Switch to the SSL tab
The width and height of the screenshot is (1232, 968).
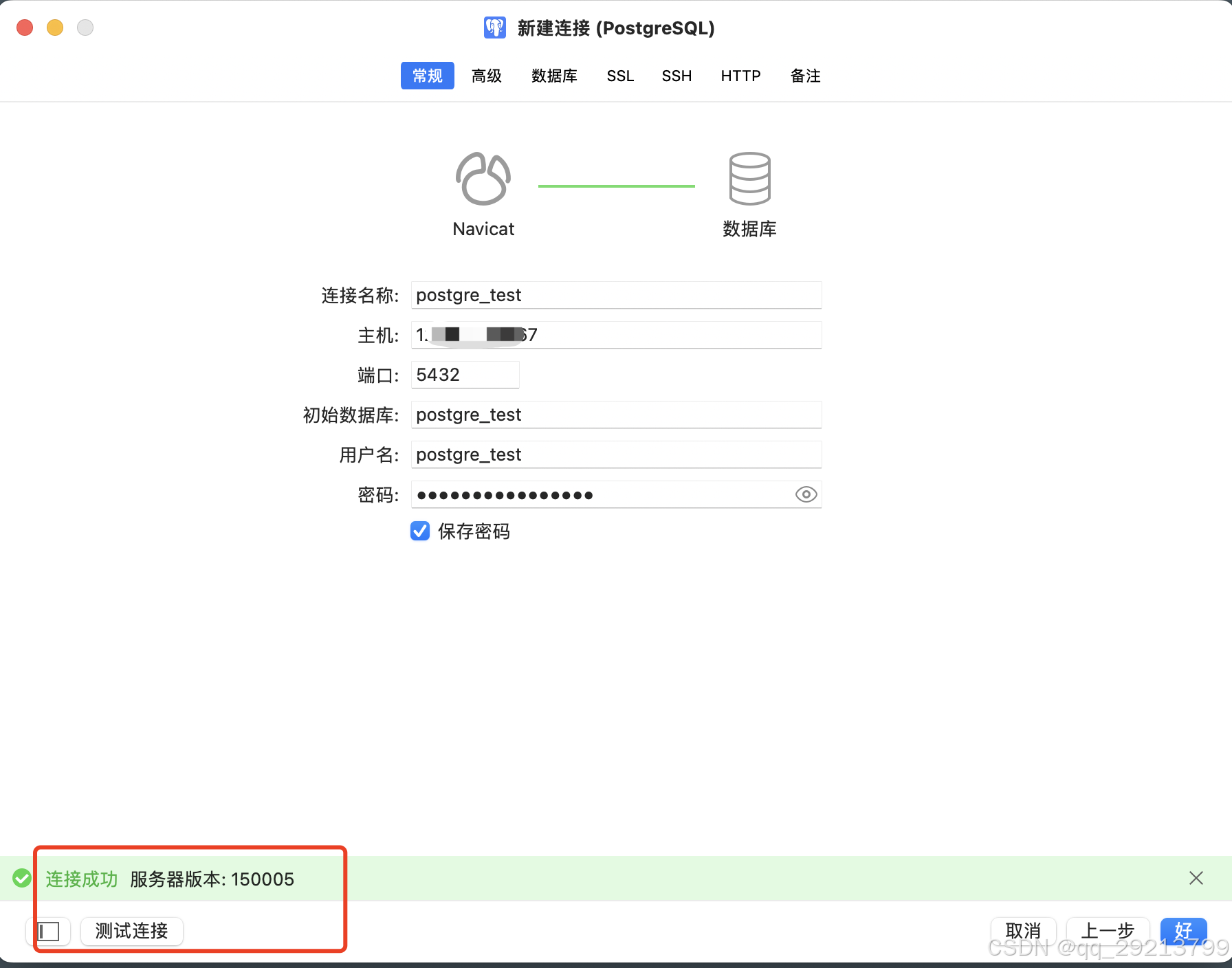(620, 76)
